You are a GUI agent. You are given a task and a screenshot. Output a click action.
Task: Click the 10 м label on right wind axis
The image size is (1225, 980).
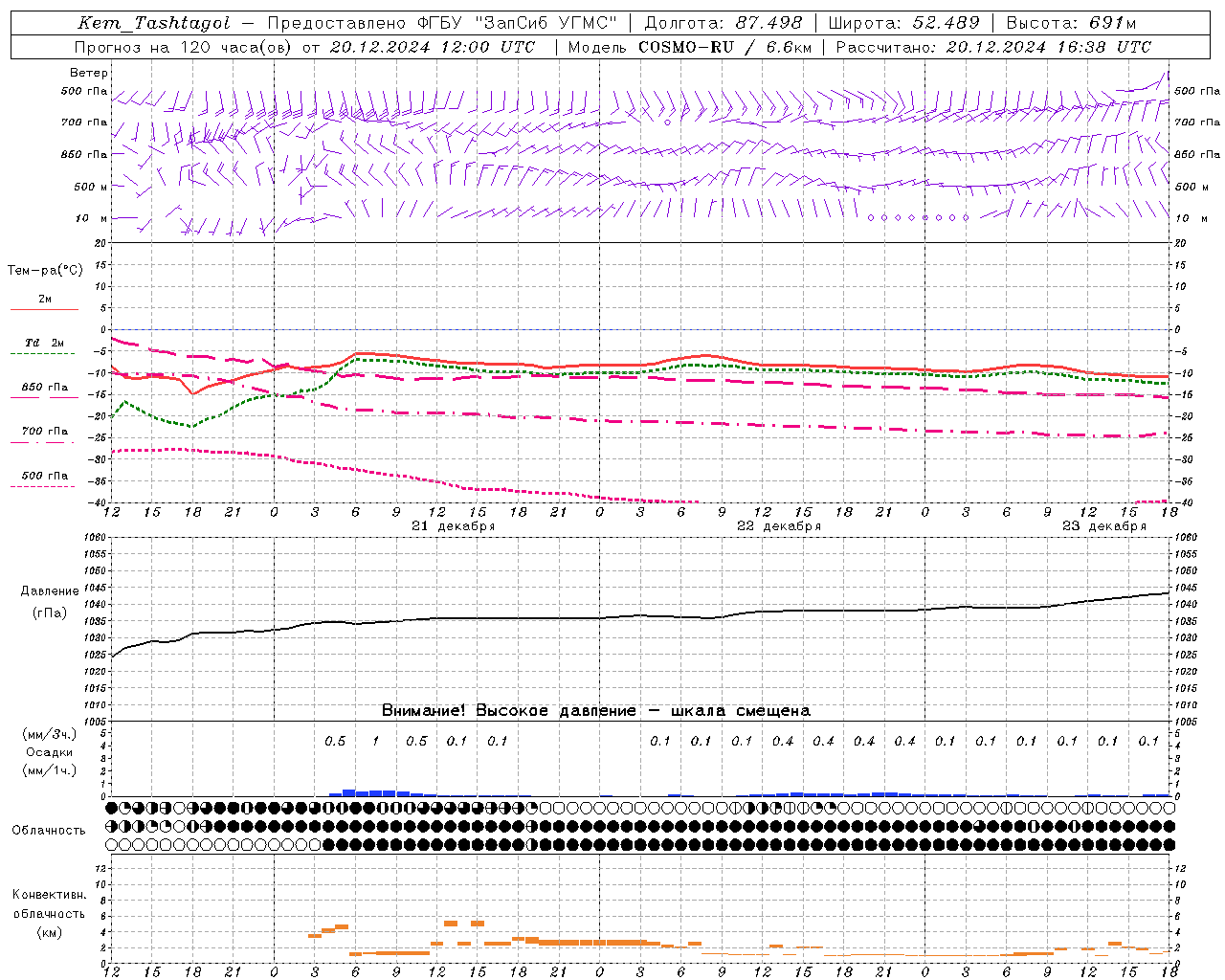click(1191, 218)
